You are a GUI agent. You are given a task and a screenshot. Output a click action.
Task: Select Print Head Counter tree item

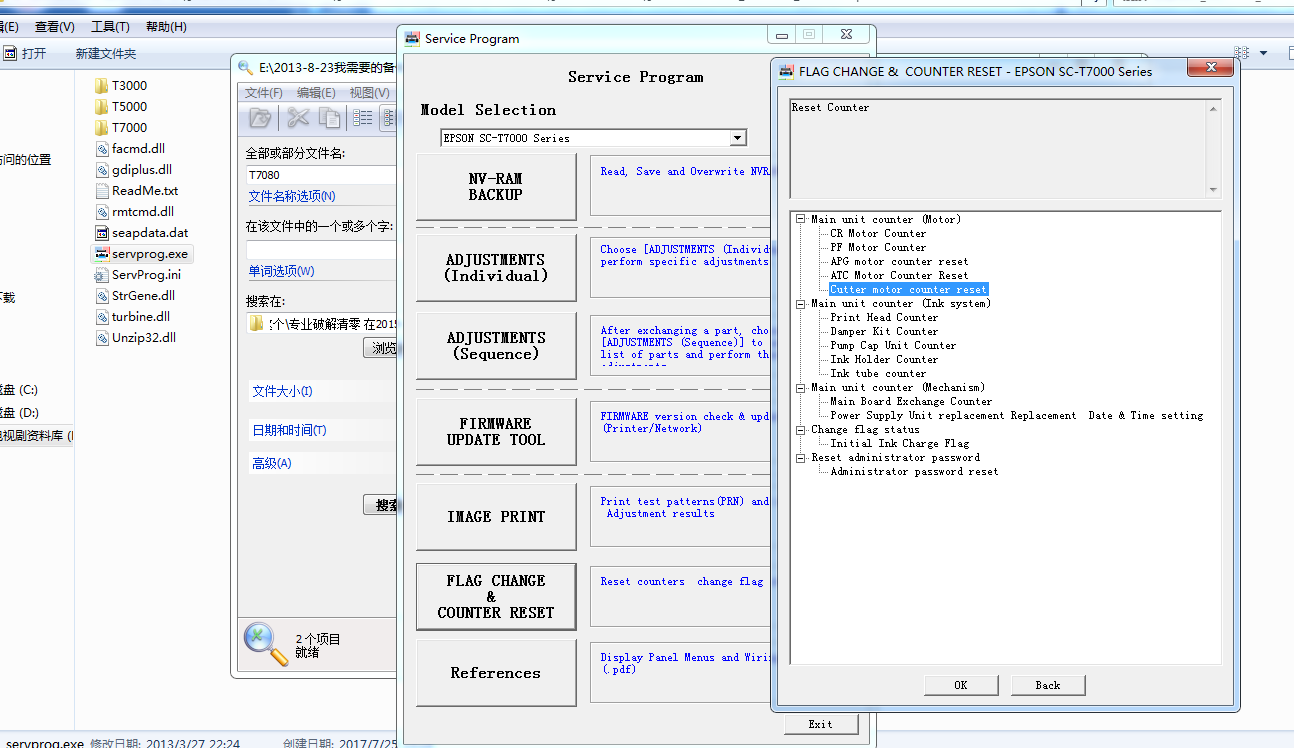[884, 317]
